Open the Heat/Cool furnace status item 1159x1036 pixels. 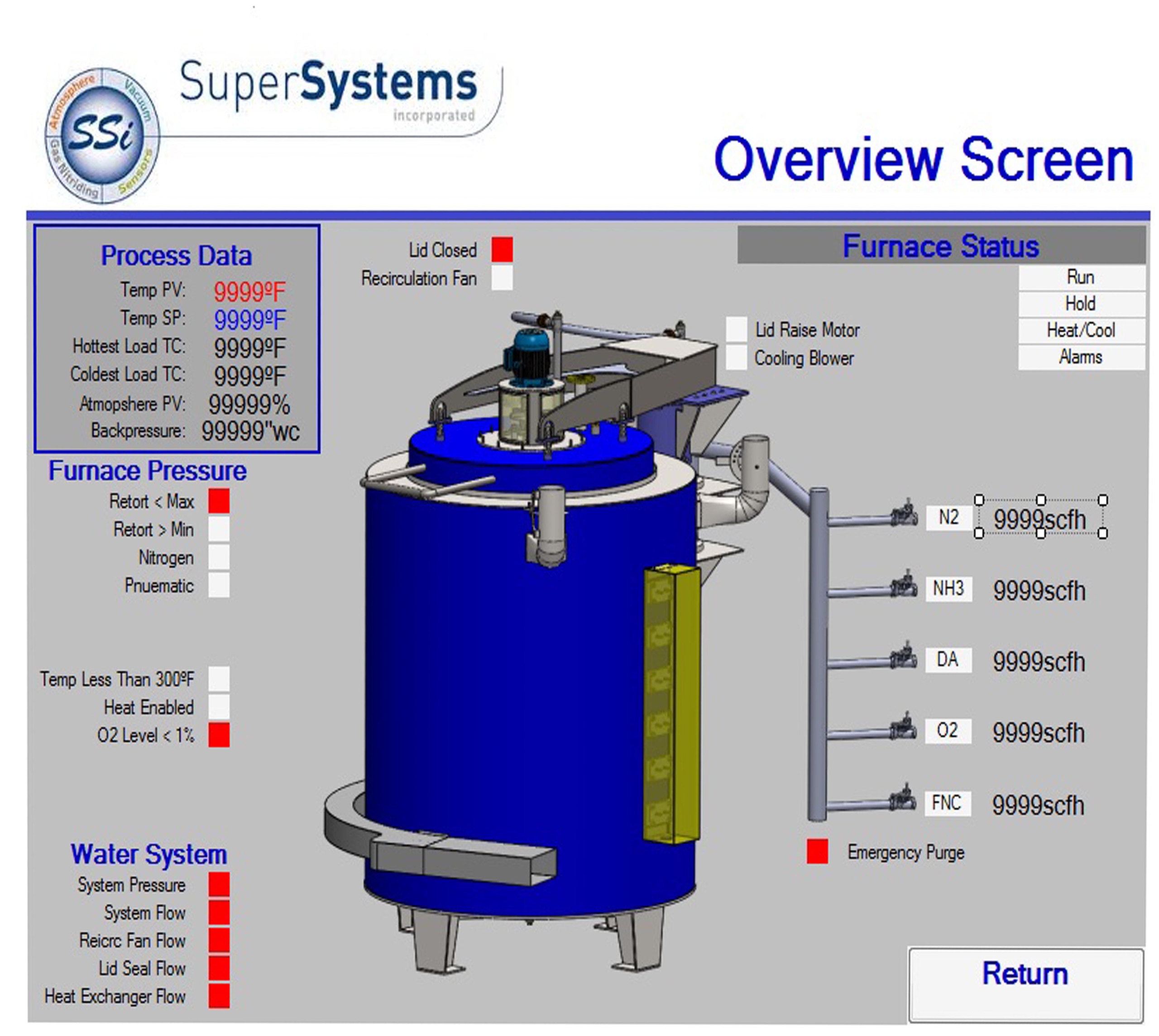pos(1082,330)
